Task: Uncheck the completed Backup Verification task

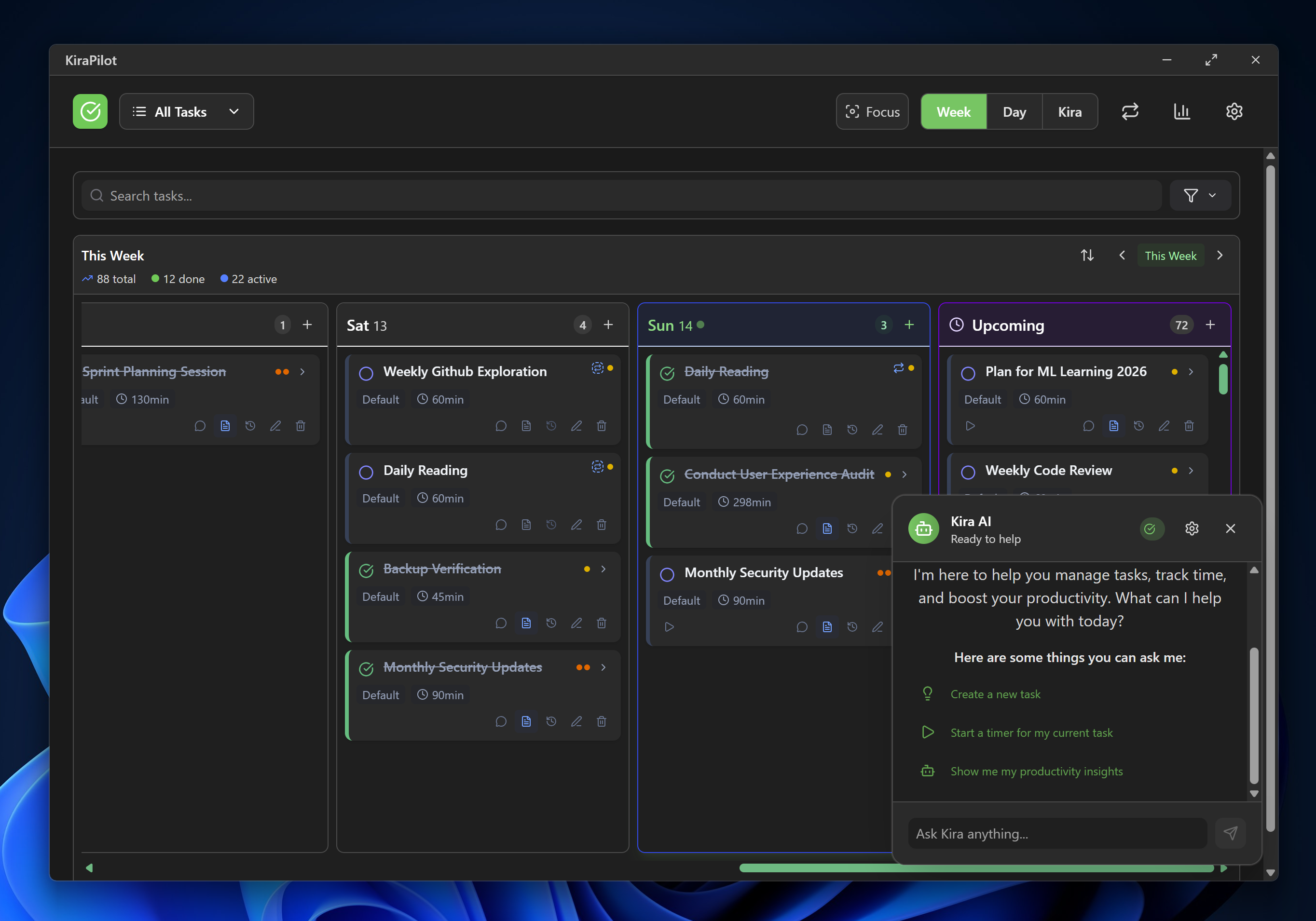Action: [366, 570]
